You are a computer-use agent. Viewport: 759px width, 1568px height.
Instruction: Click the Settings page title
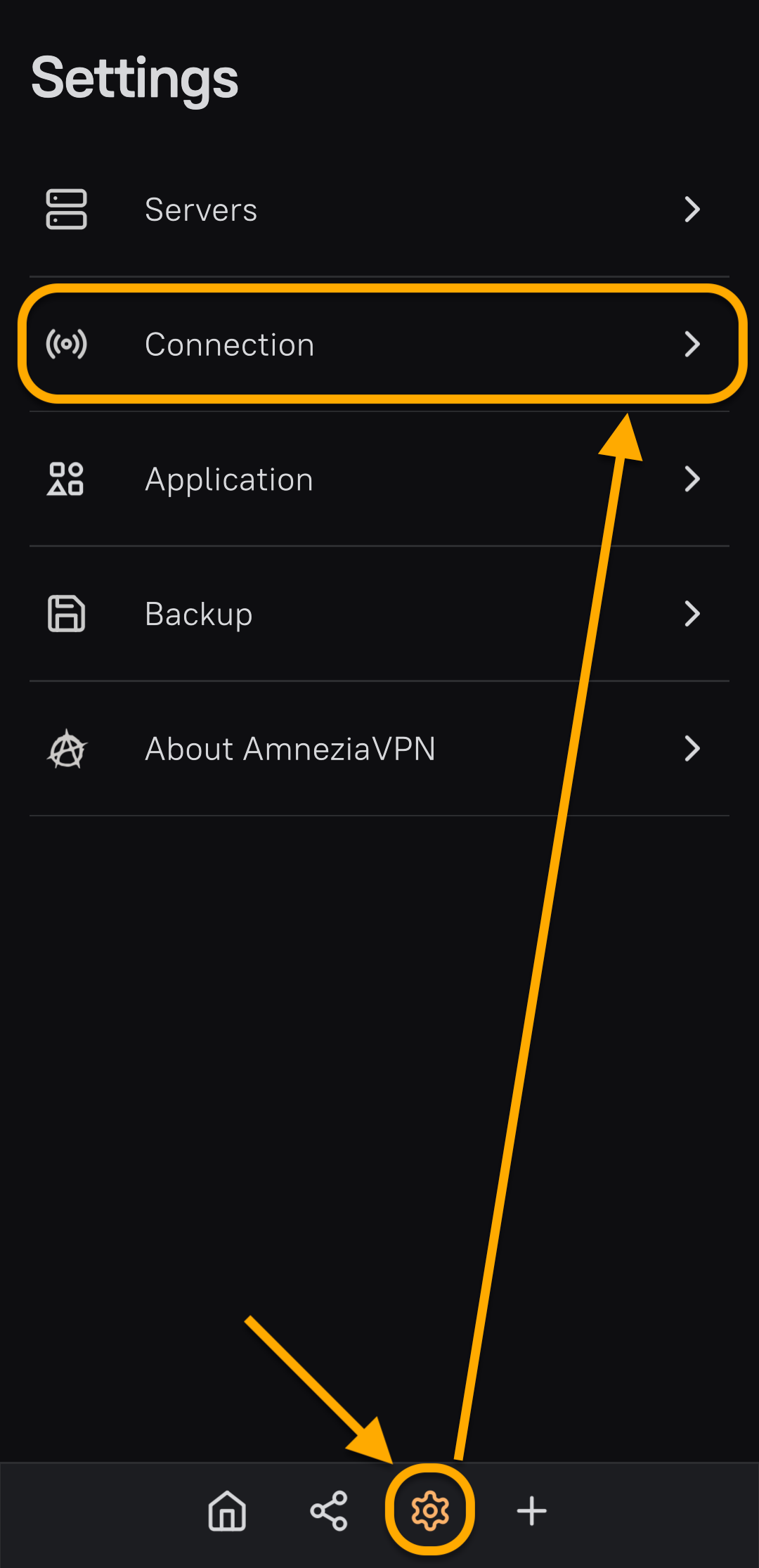135,79
